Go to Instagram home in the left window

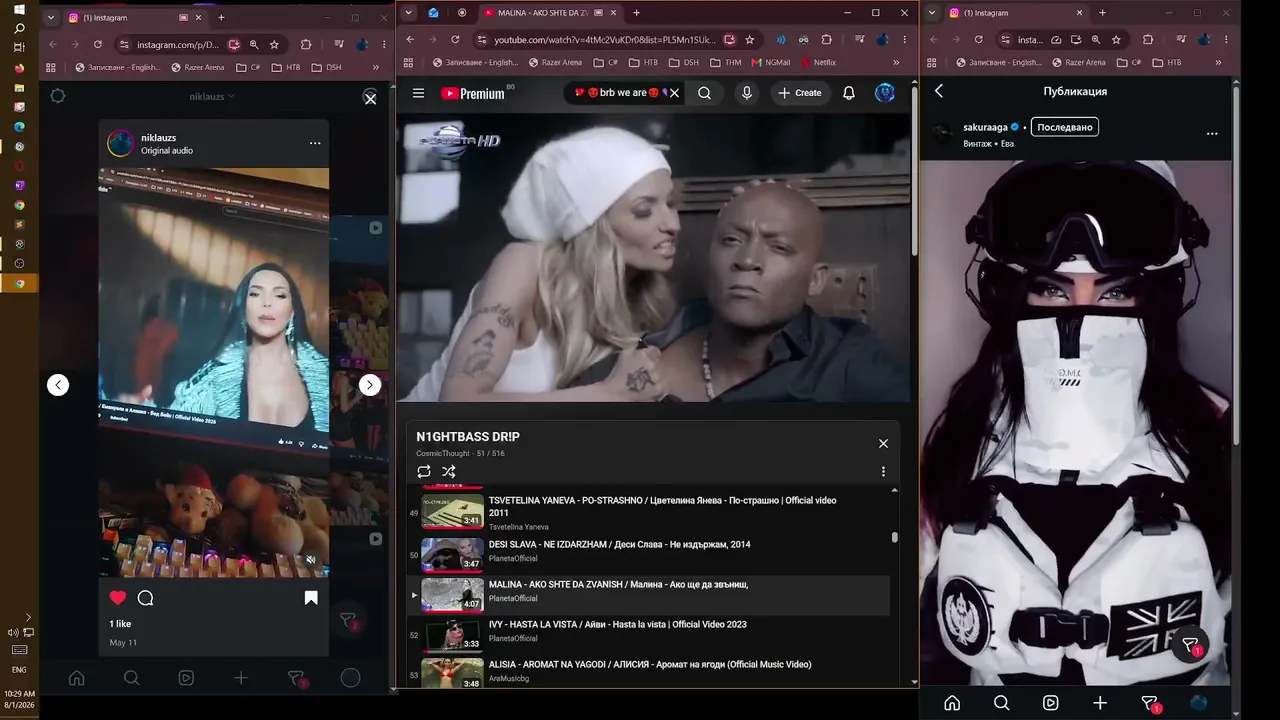pos(76,678)
